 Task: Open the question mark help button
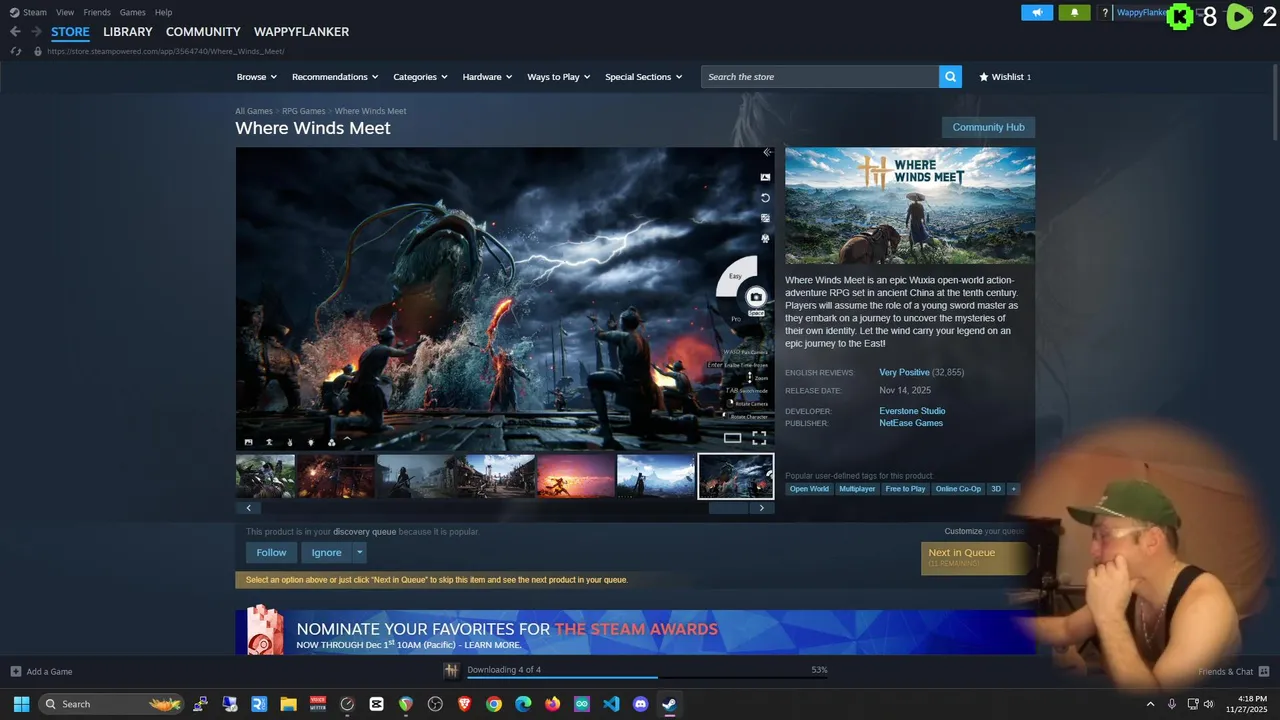1105,12
